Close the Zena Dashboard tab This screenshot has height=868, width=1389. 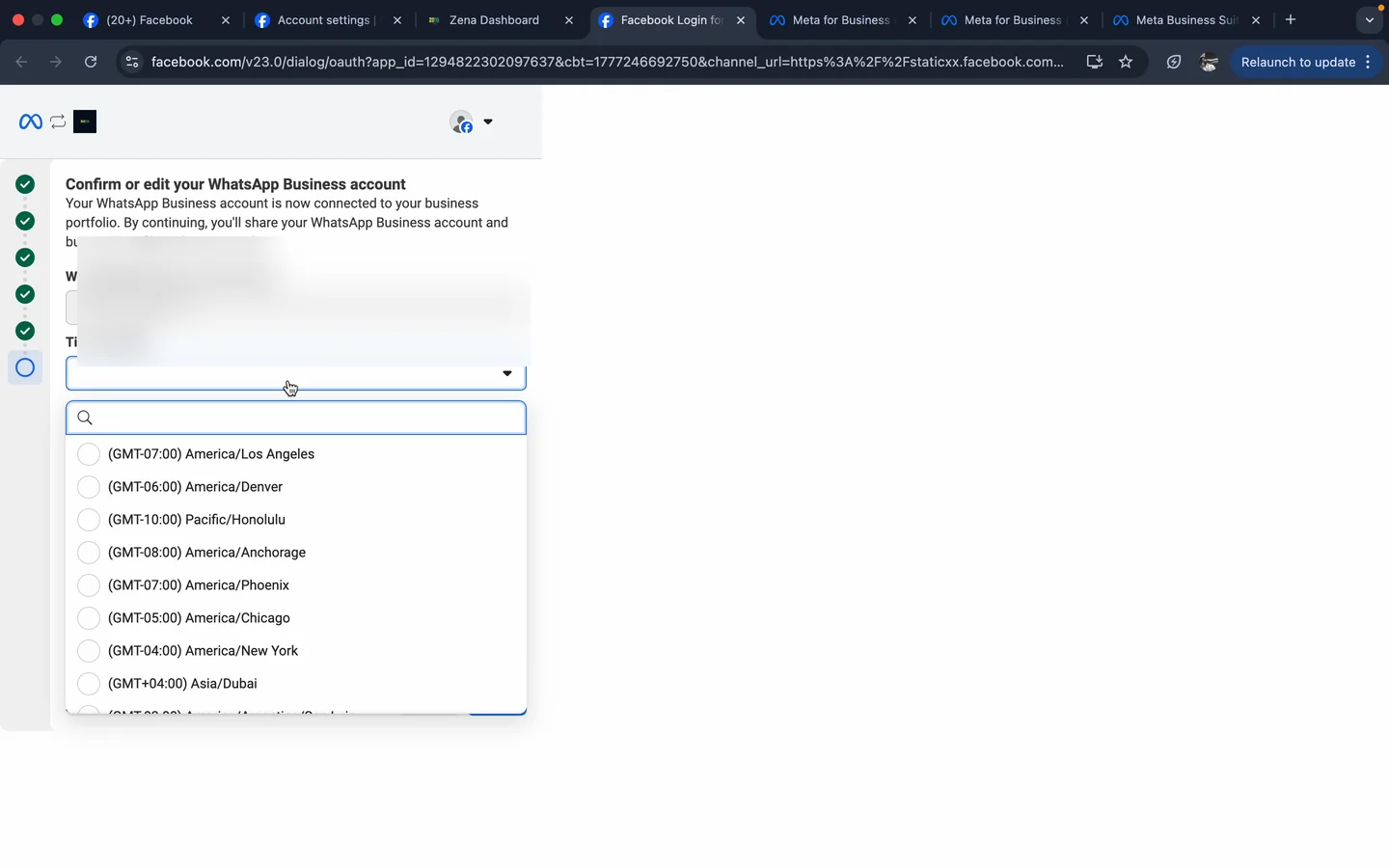pyautogui.click(x=569, y=20)
